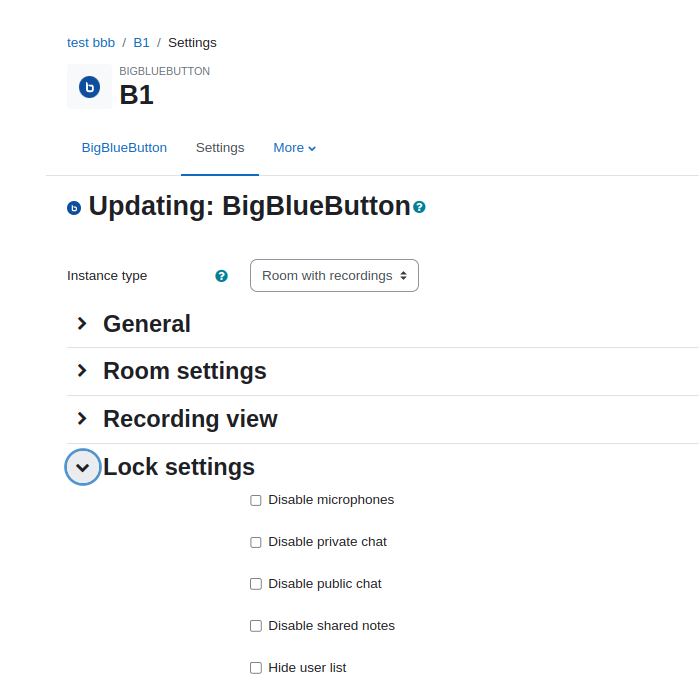Click the Instance type help icon

(x=222, y=276)
